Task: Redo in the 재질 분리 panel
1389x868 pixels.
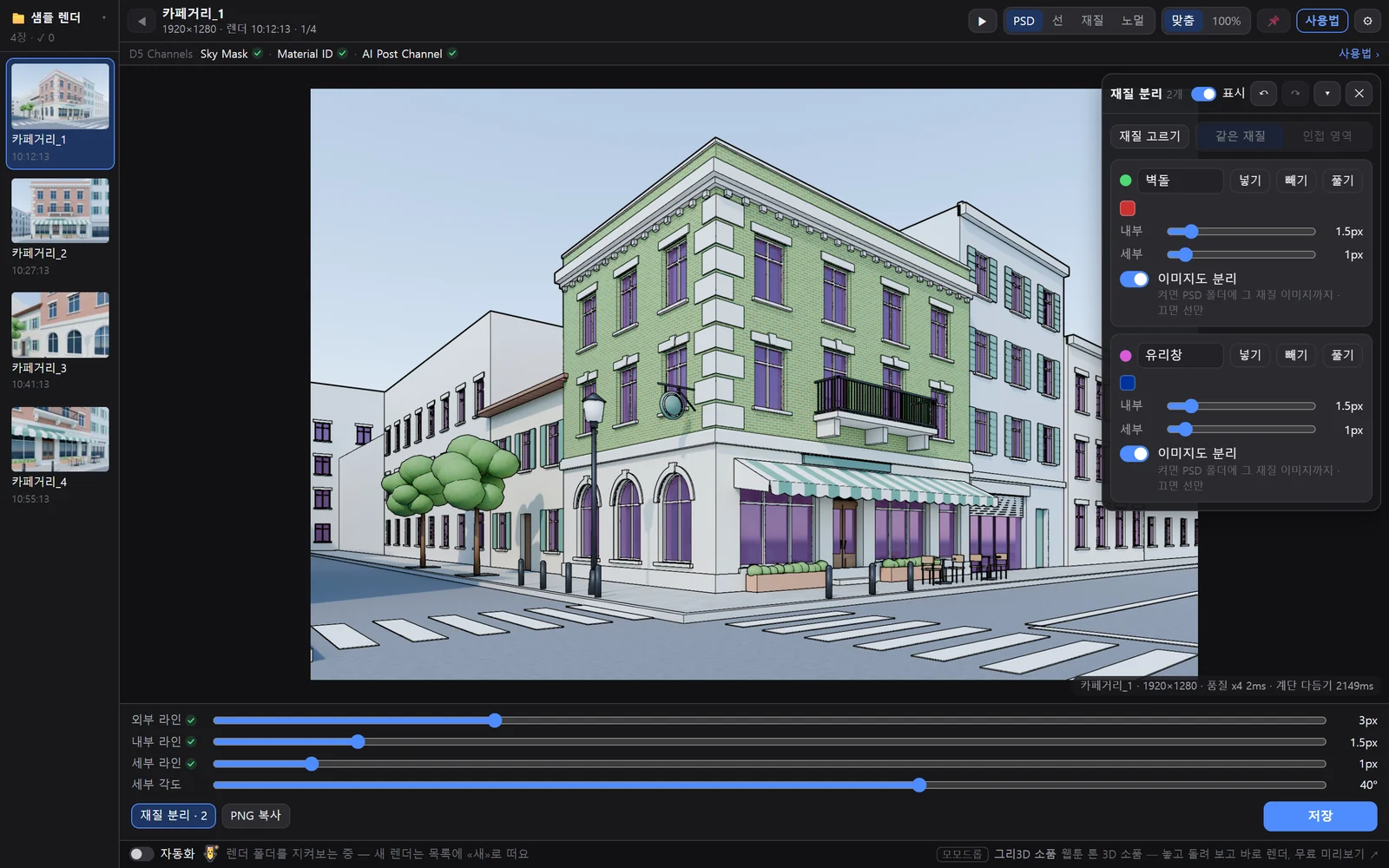Action: tap(1295, 94)
